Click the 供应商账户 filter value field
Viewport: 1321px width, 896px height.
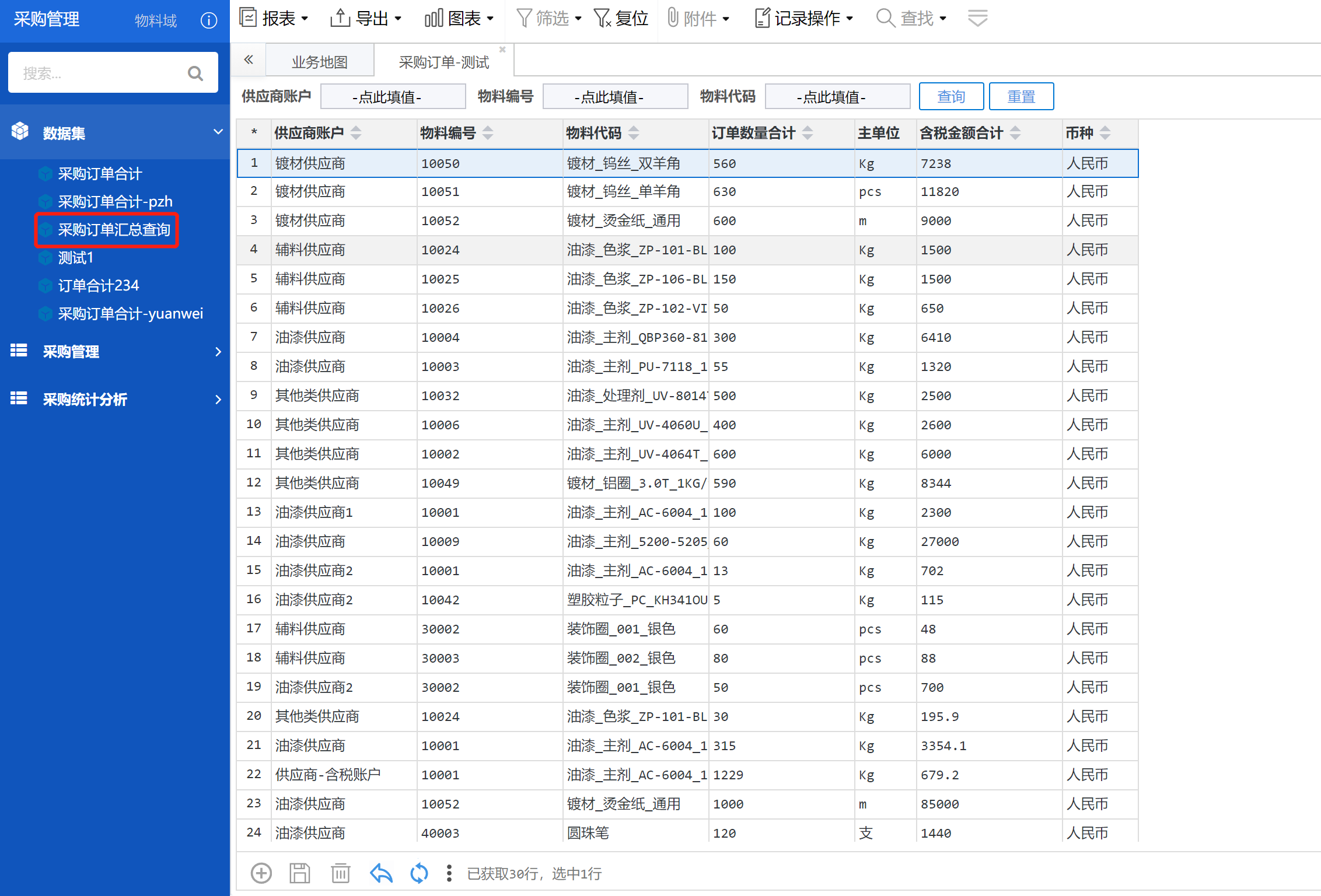tap(393, 96)
